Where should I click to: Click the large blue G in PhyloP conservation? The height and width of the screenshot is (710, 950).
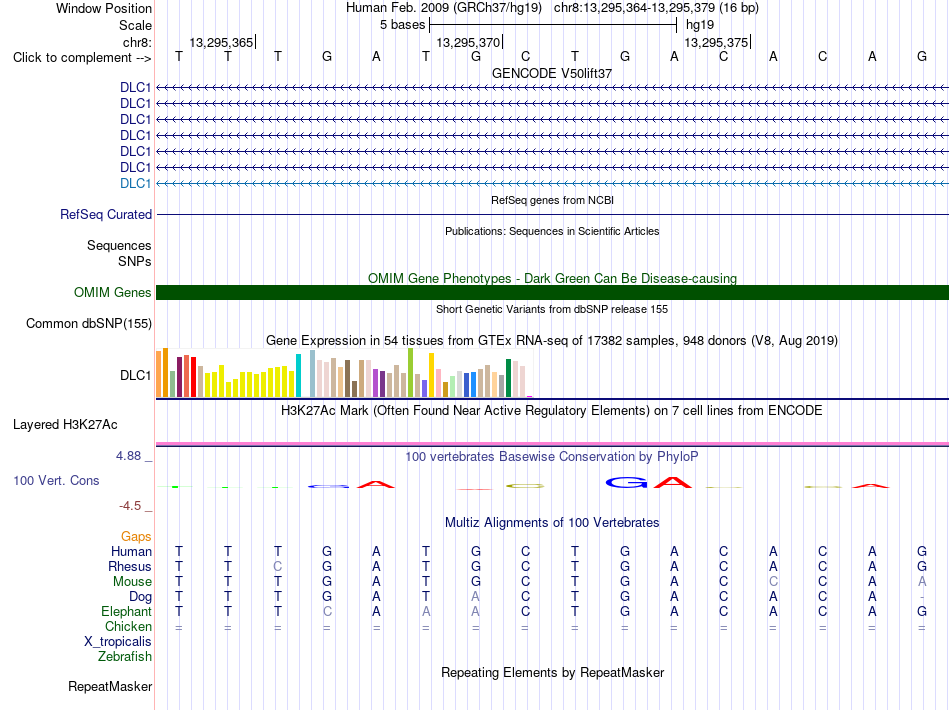pos(626,483)
